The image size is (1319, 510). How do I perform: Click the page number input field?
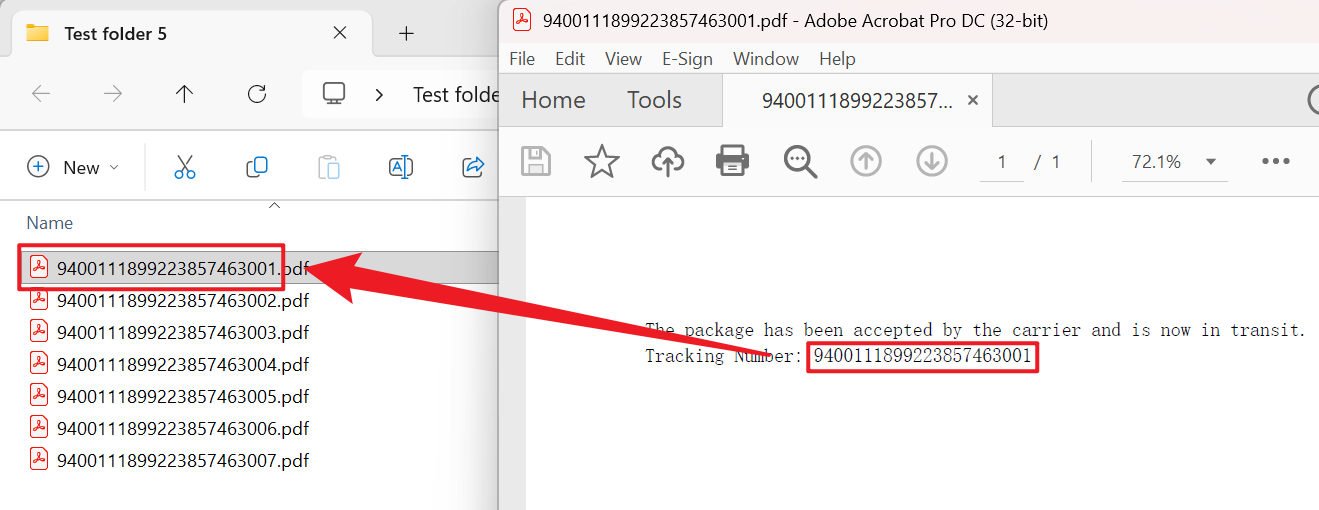pos(1002,161)
